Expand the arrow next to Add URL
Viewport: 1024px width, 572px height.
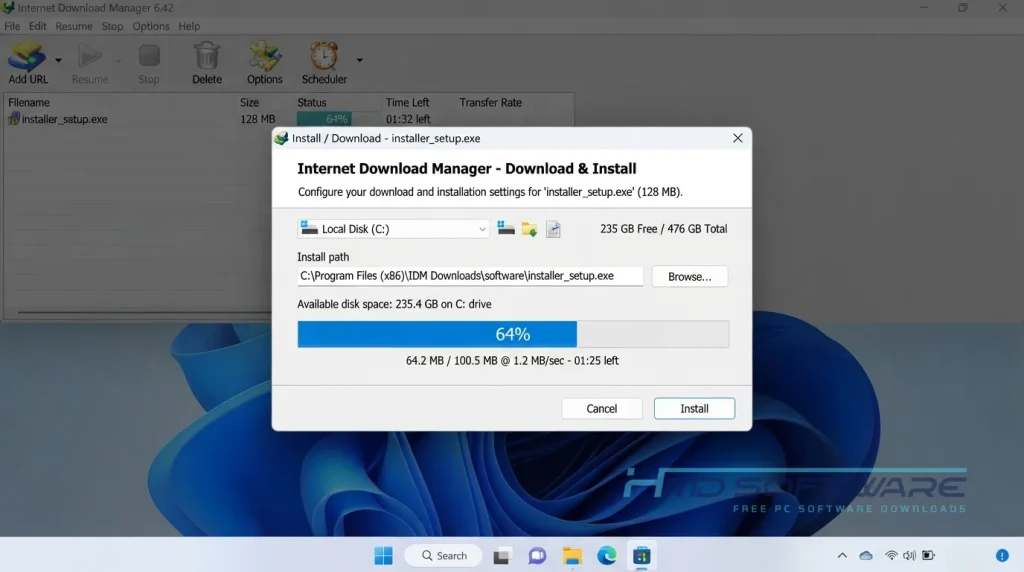(58, 60)
